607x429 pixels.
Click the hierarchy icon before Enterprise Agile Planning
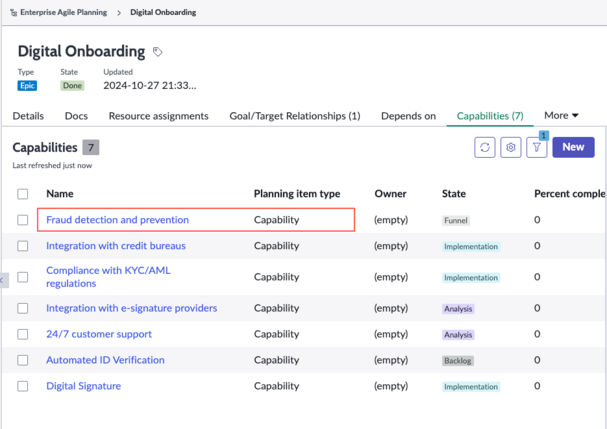(14, 12)
